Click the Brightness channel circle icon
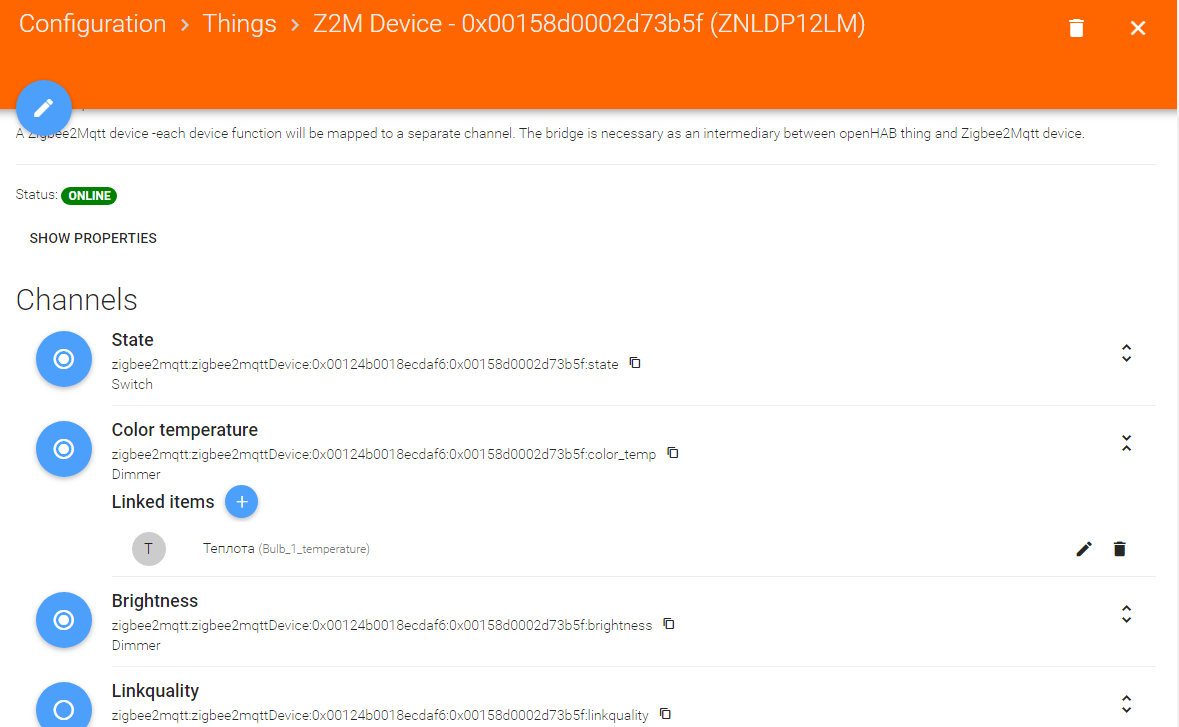Viewport: 1179px width, 727px height. pos(64,619)
